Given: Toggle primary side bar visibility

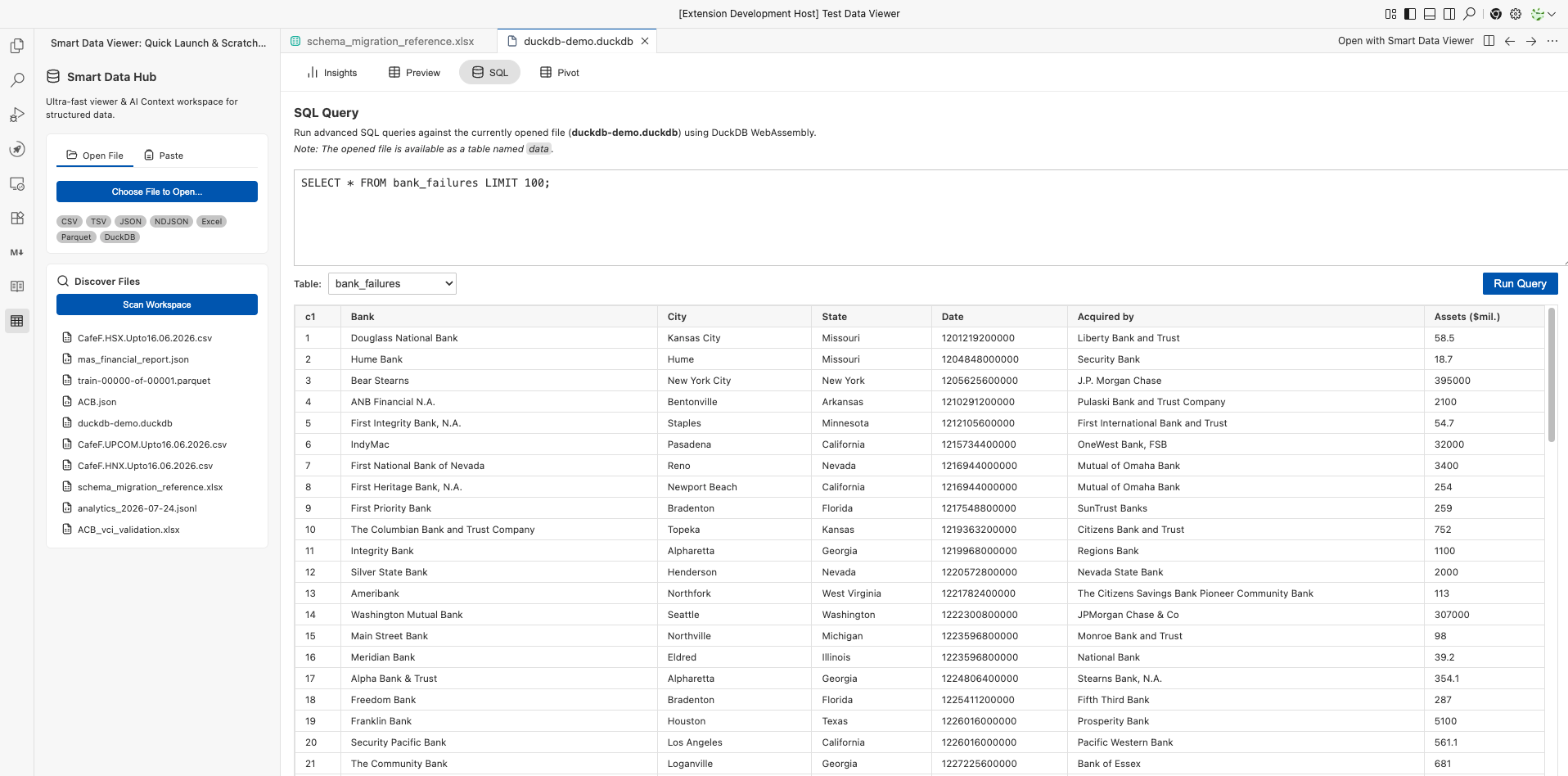Looking at the screenshot, I should point(1410,14).
